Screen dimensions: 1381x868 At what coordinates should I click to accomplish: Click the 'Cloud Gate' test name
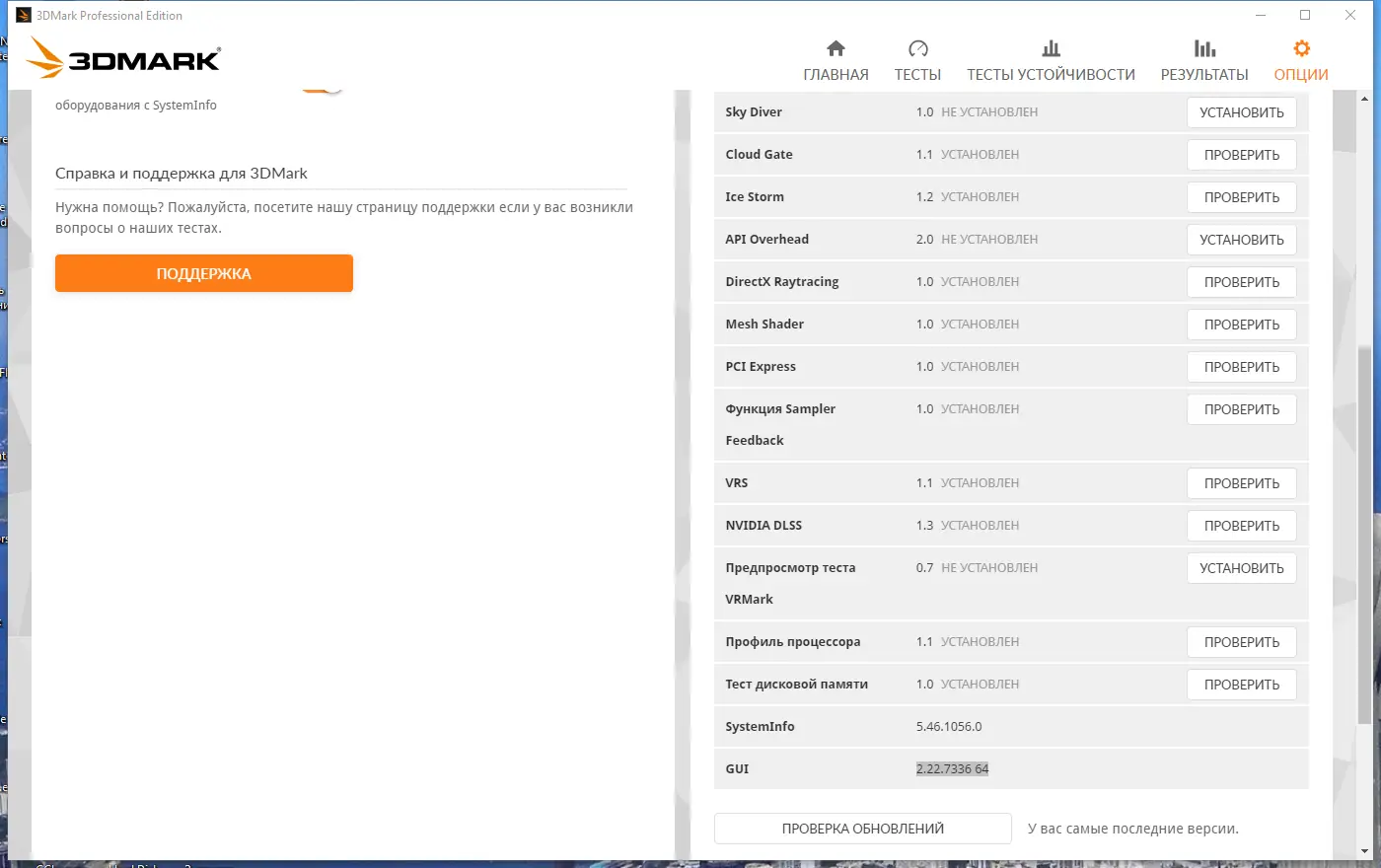(x=759, y=155)
